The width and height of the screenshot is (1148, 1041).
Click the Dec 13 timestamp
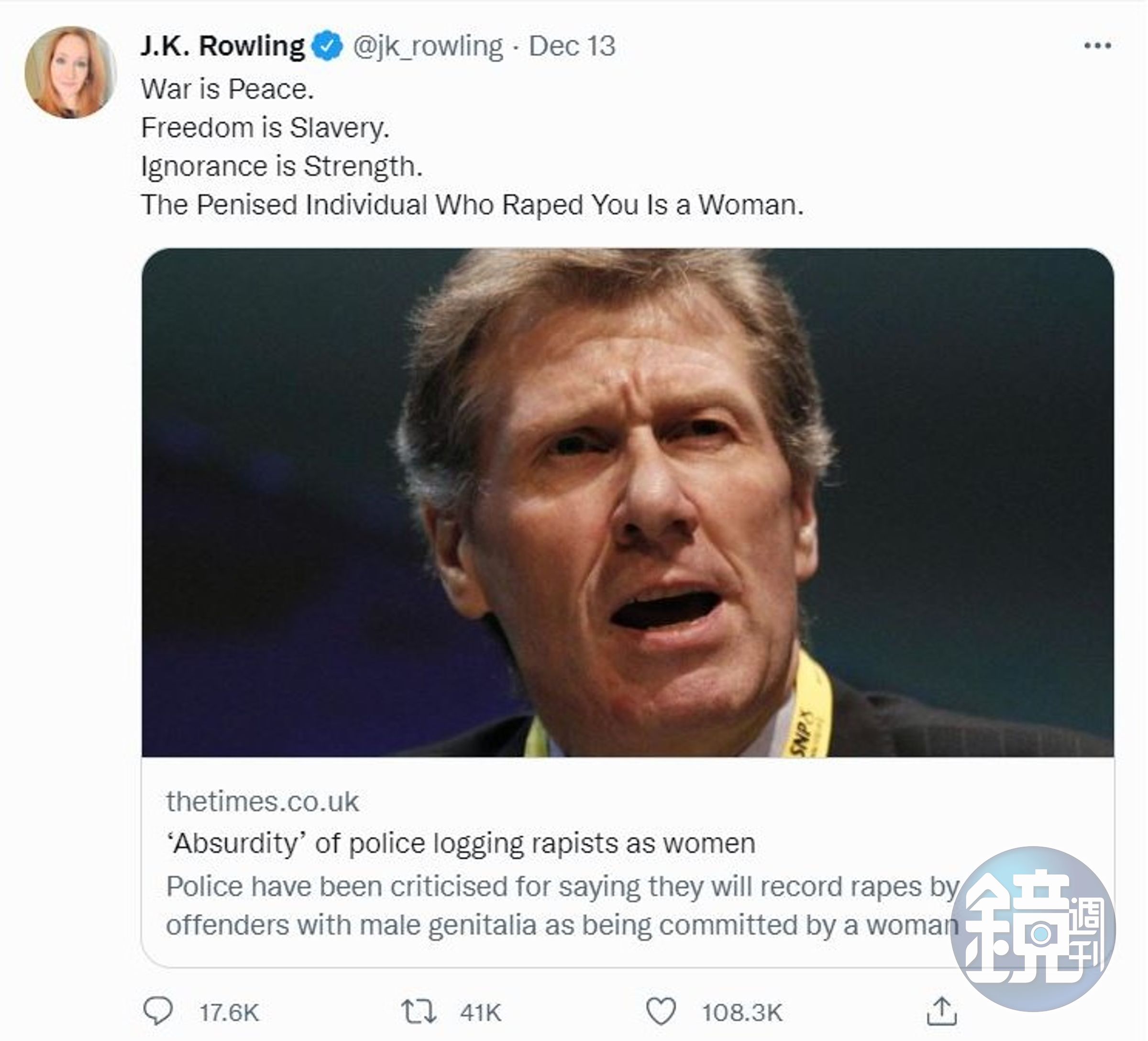coord(572,46)
